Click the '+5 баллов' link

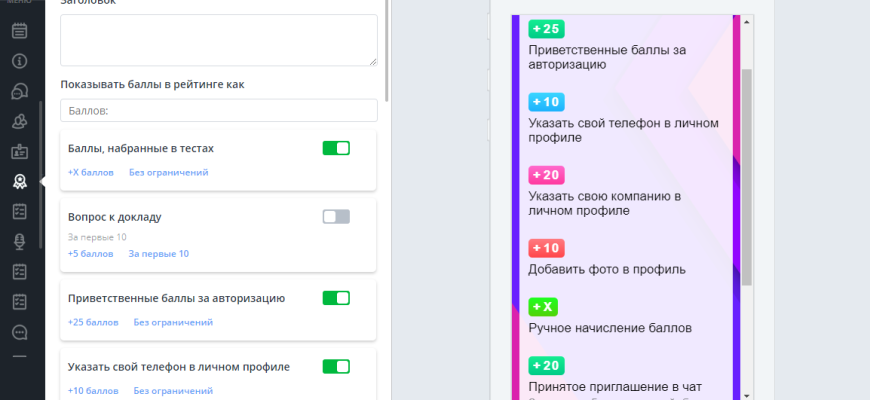coord(90,253)
